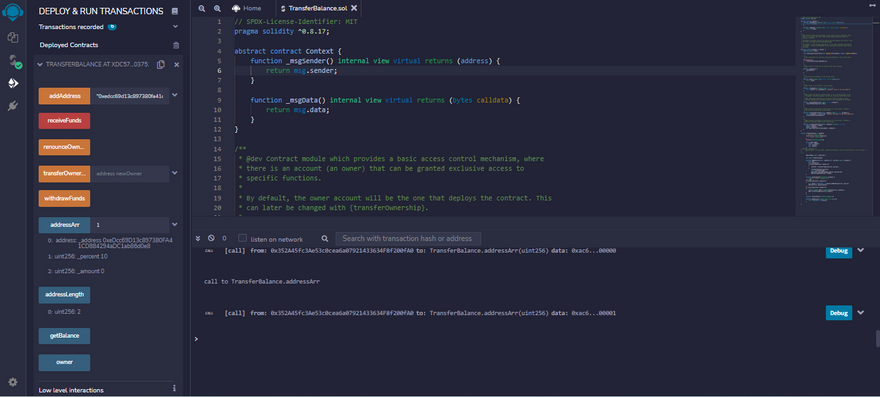
Task: Debug the last addressArr call
Action: (x=838, y=313)
